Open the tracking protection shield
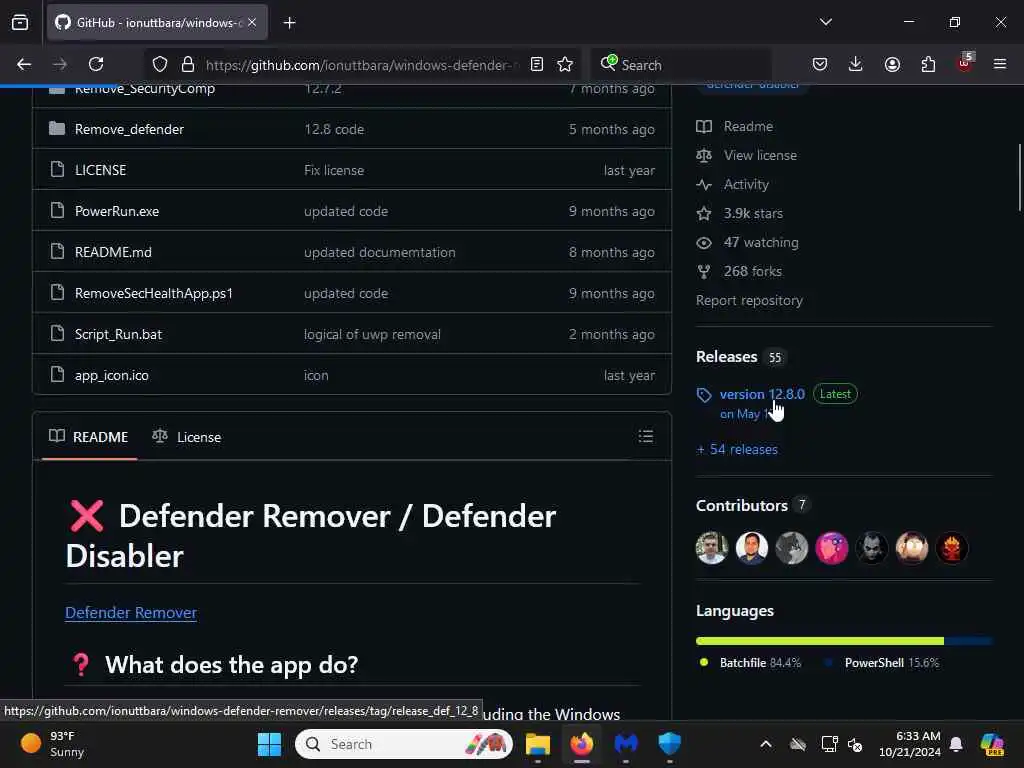 click(160, 64)
